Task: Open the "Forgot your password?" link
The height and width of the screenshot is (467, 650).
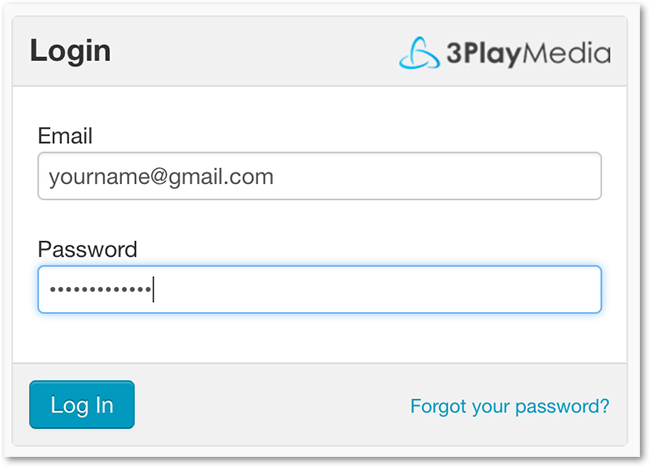Action: pyautogui.click(x=510, y=407)
